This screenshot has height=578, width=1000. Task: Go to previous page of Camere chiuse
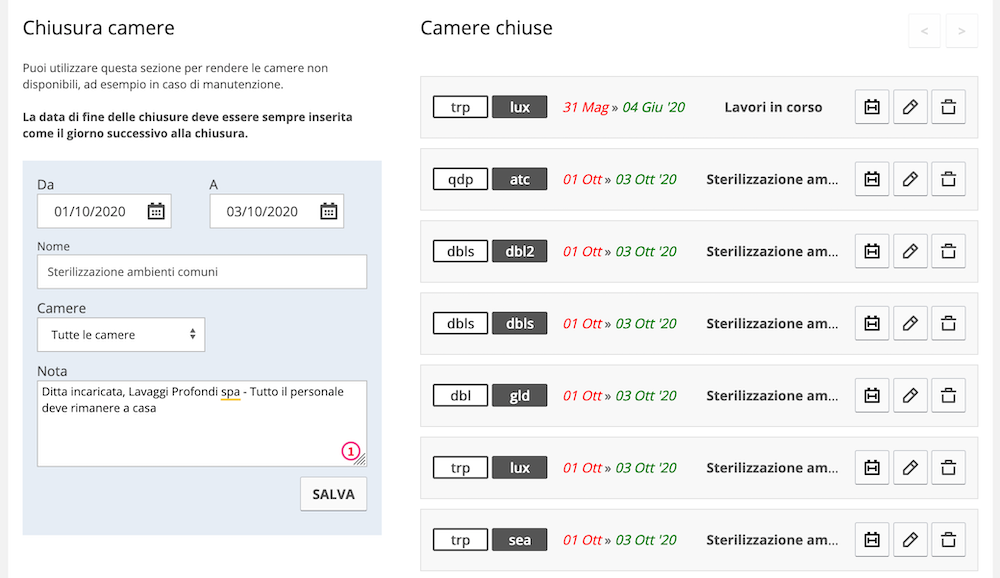[x=924, y=31]
